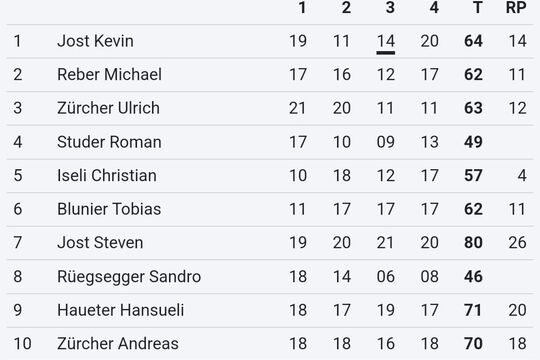
Task: Open Zürcher Andreas row
Action: pyautogui.click(x=270, y=343)
